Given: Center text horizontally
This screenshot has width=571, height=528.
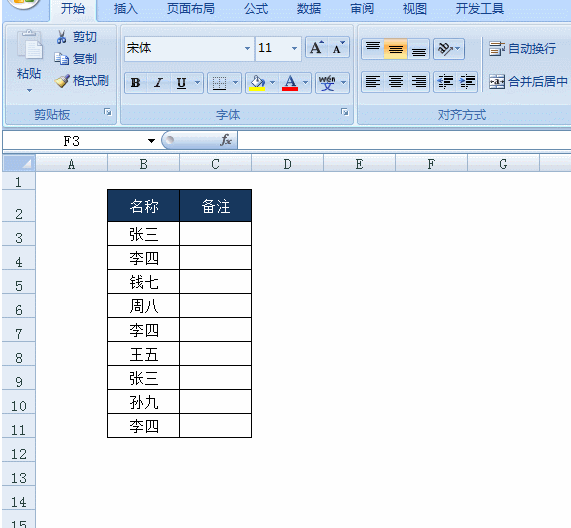Looking at the screenshot, I should tap(395, 82).
